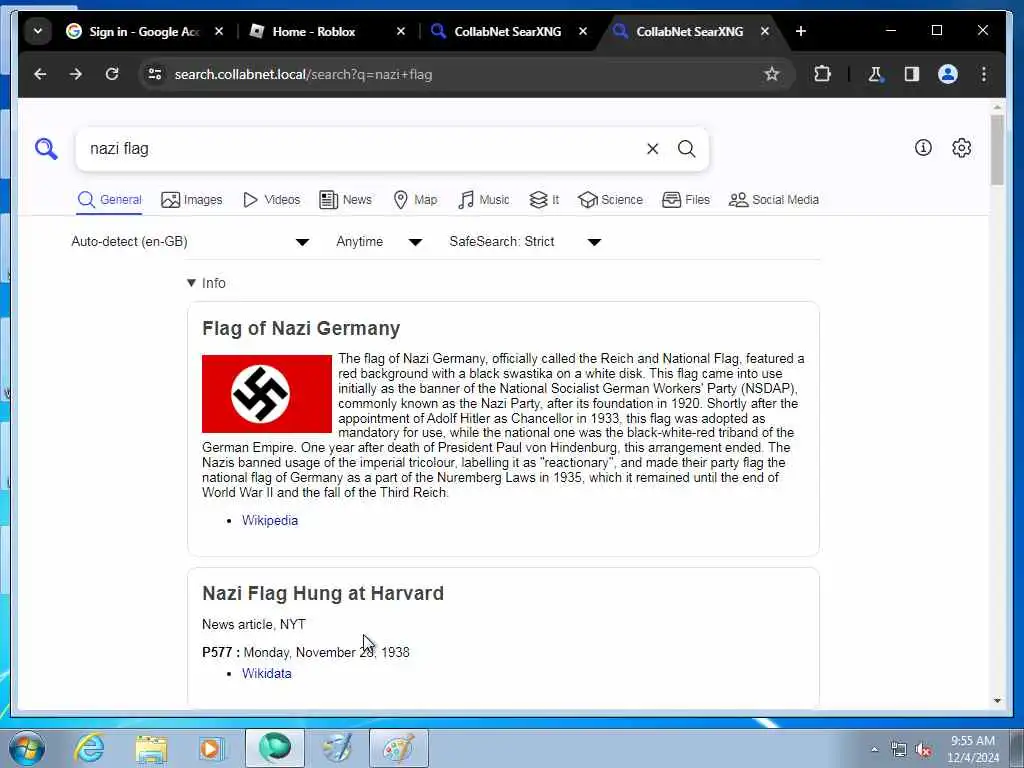Click the search submit magnifier icon

tap(686, 149)
